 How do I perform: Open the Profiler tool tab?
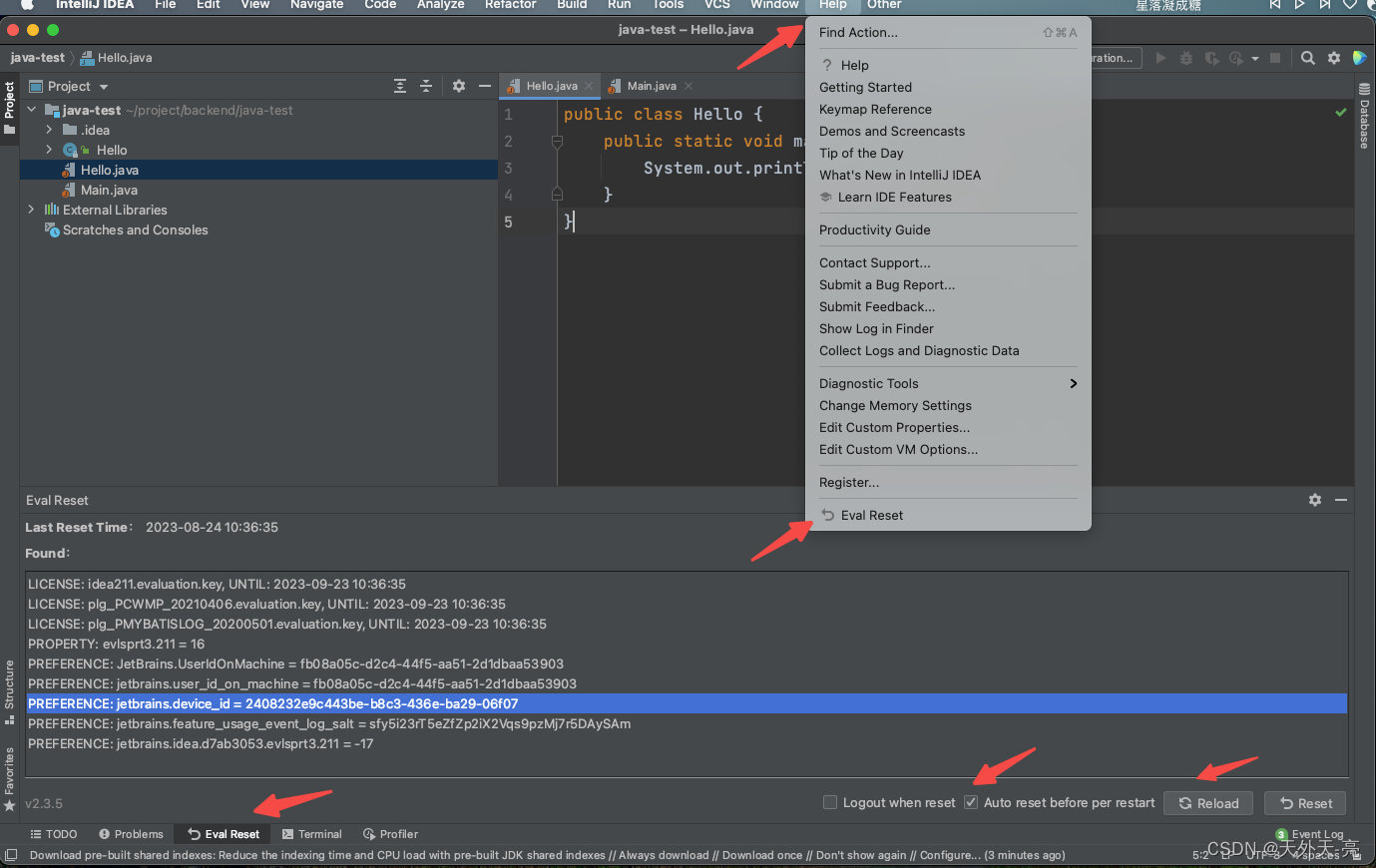390,834
